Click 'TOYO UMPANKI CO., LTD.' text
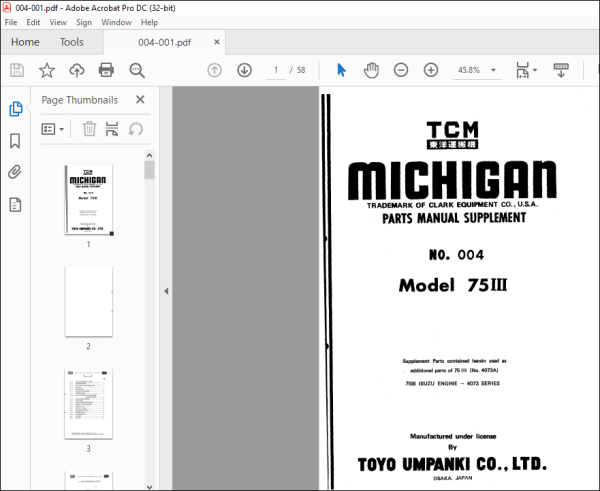 pyautogui.click(x=452, y=464)
